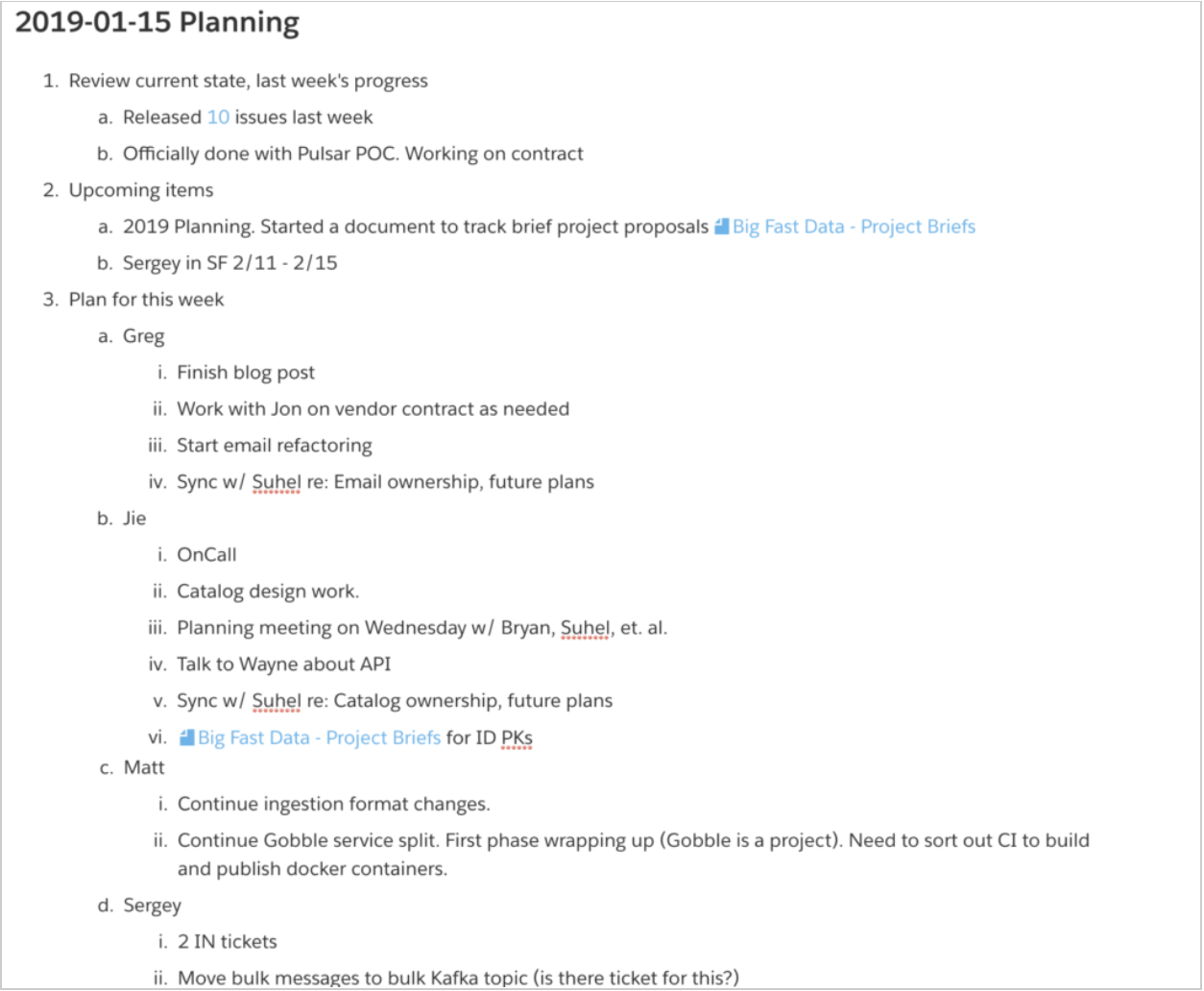Click the 'Sergey' sub-item near bottom

point(152,906)
